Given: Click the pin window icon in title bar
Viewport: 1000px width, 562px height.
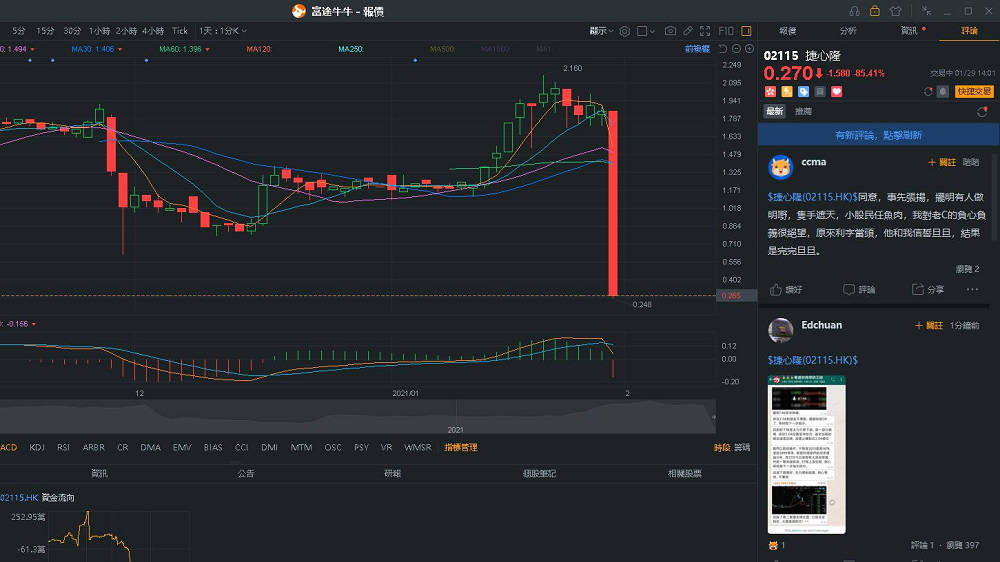Looking at the screenshot, I should tap(926, 11).
